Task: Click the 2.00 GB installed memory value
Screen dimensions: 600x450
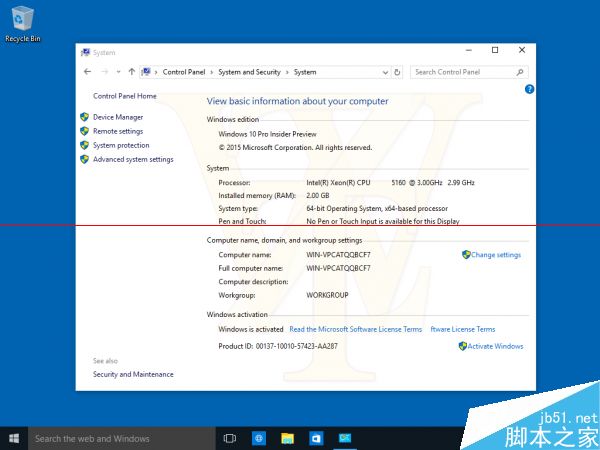Action: click(x=318, y=196)
